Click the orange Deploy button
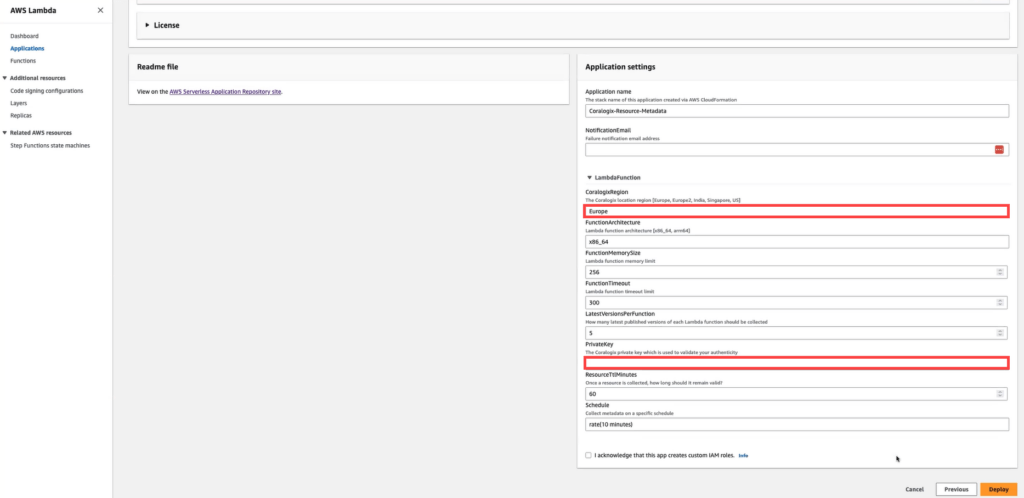 (999, 489)
